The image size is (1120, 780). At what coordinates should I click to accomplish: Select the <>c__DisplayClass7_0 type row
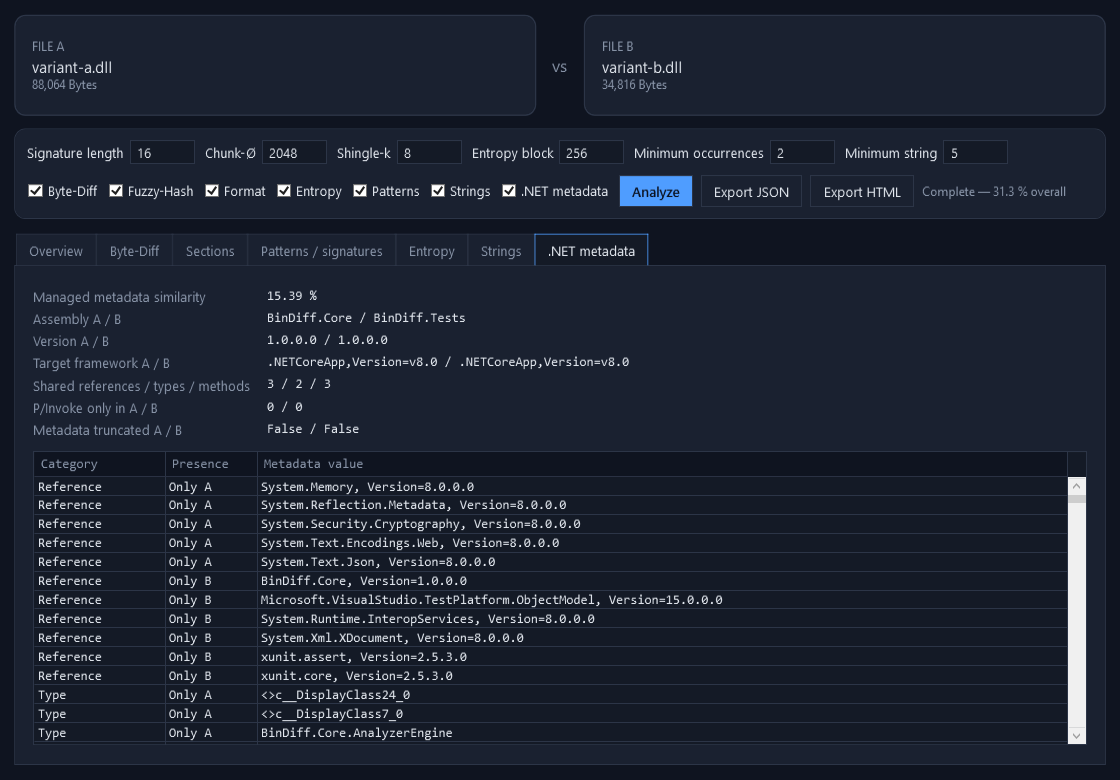550,714
